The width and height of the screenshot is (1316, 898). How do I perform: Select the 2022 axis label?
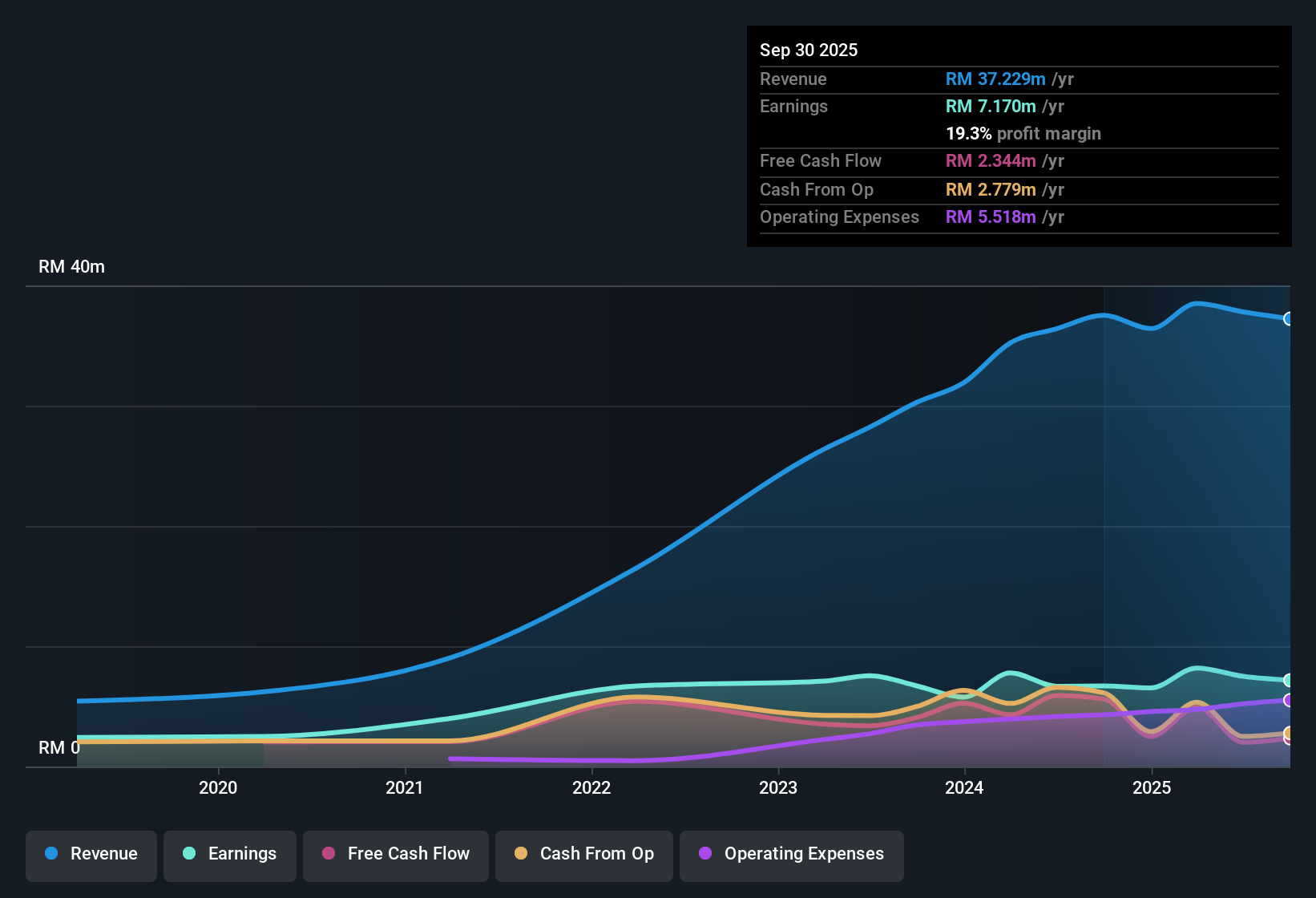coord(591,788)
